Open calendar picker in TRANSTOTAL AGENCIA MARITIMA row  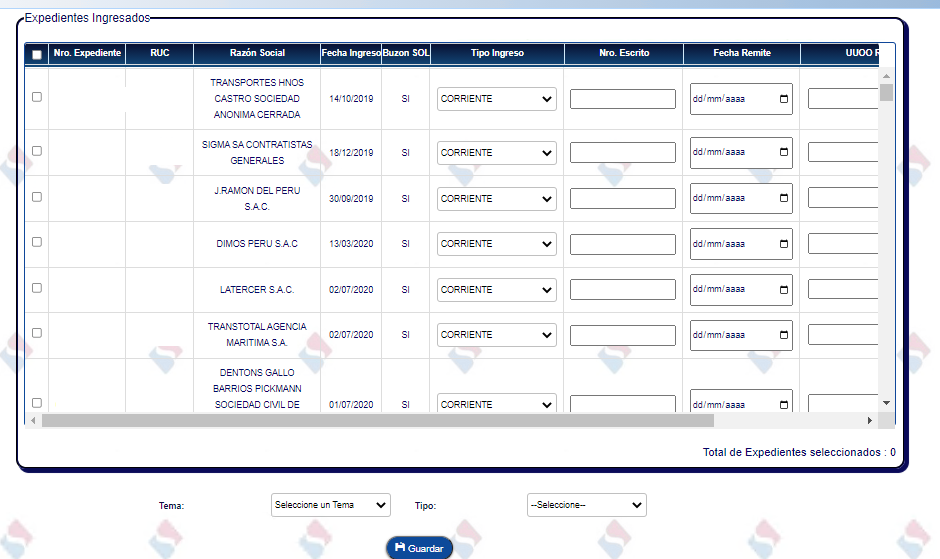pyautogui.click(x=784, y=335)
